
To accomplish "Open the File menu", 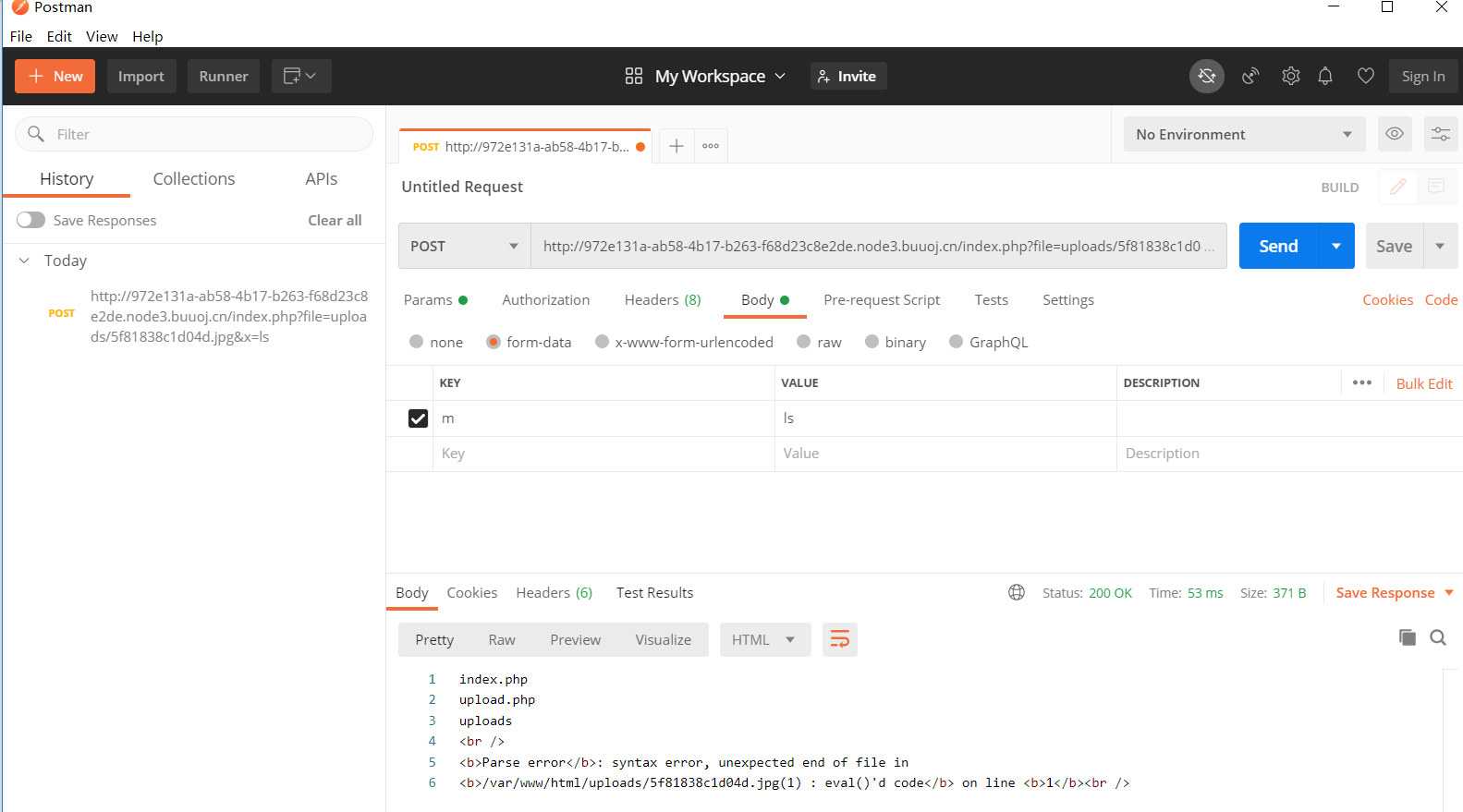I will click(x=21, y=36).
